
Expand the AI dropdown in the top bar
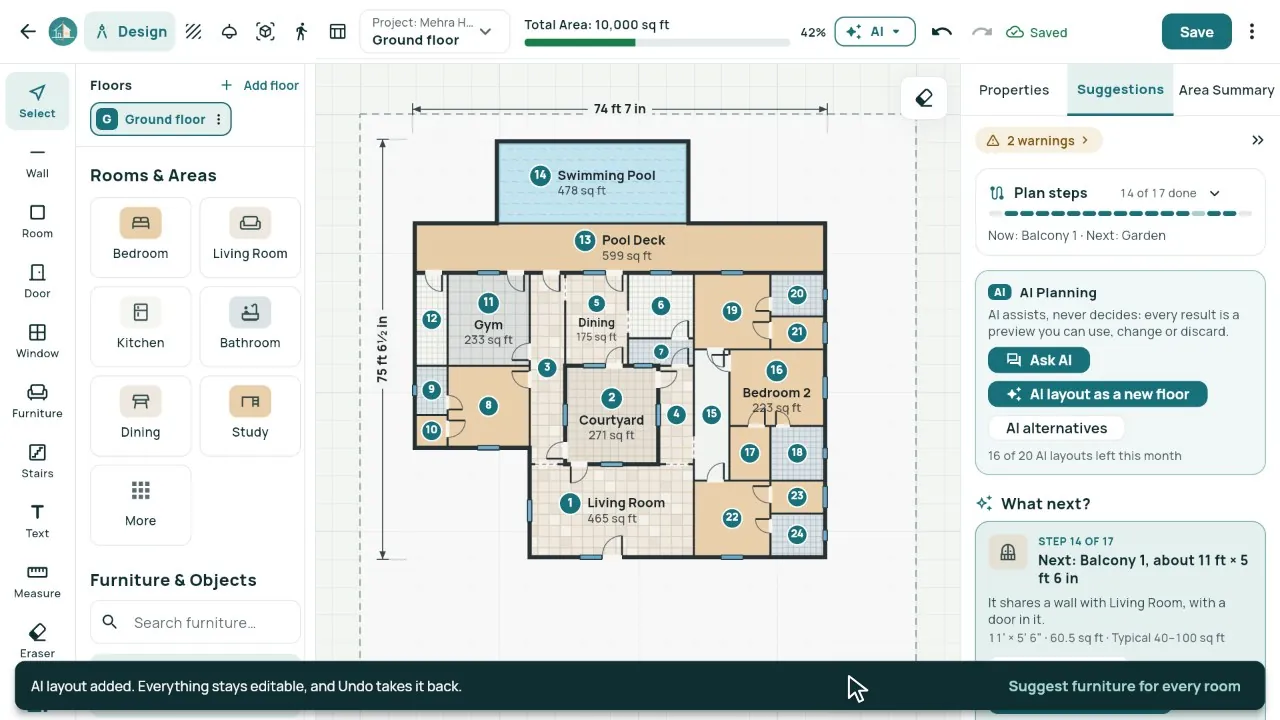point(874,32)
